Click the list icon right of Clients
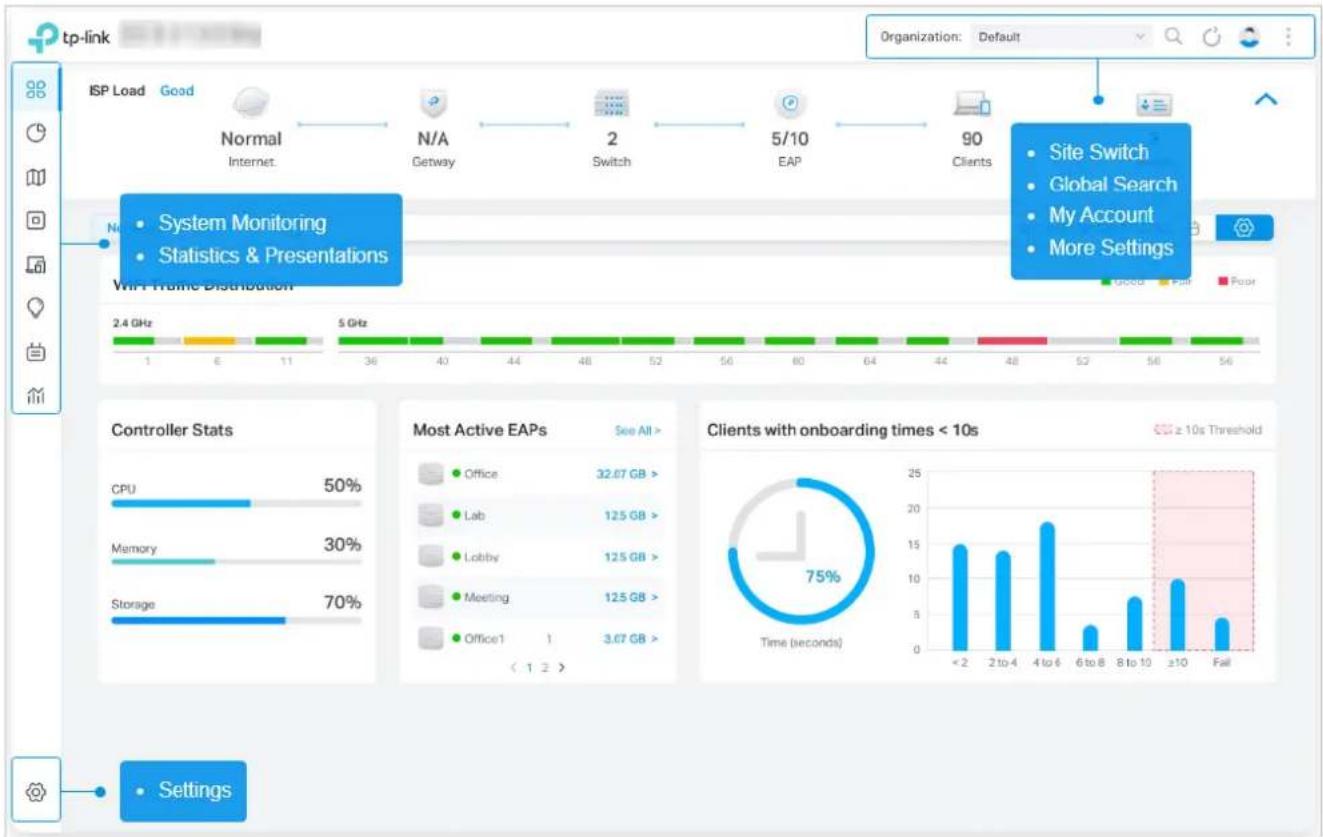 pos(1154,105)
